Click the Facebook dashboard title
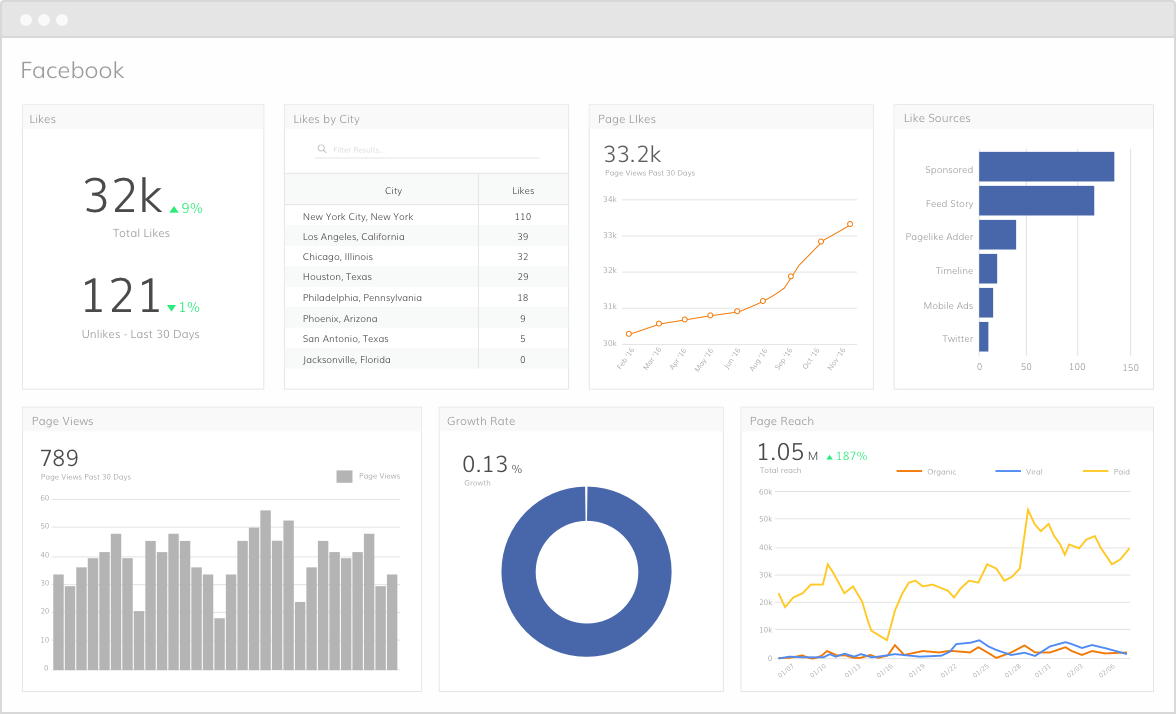1176x714 pixels. (72, 70)
